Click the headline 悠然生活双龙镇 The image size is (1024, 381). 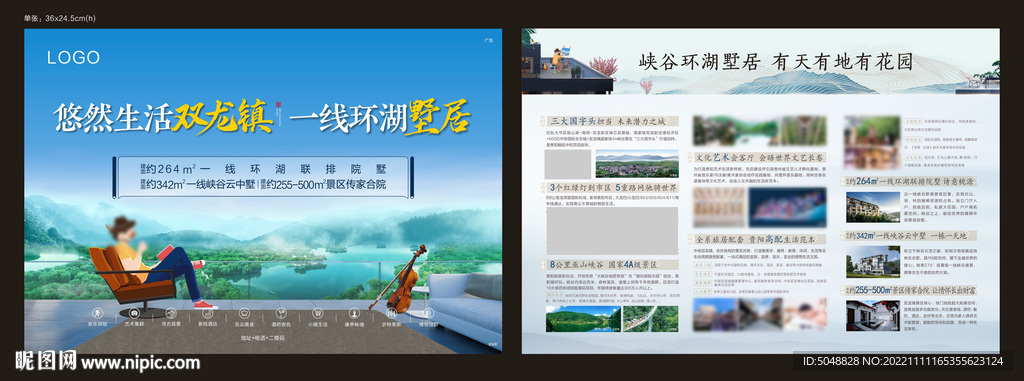[x=163, y=118]
